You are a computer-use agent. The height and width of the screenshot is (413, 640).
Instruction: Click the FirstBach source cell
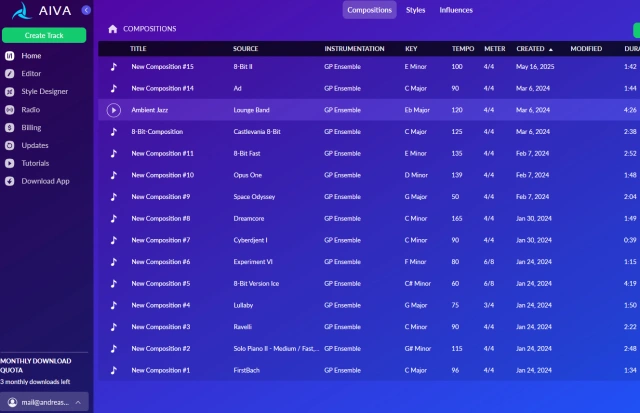click(246, 370)
